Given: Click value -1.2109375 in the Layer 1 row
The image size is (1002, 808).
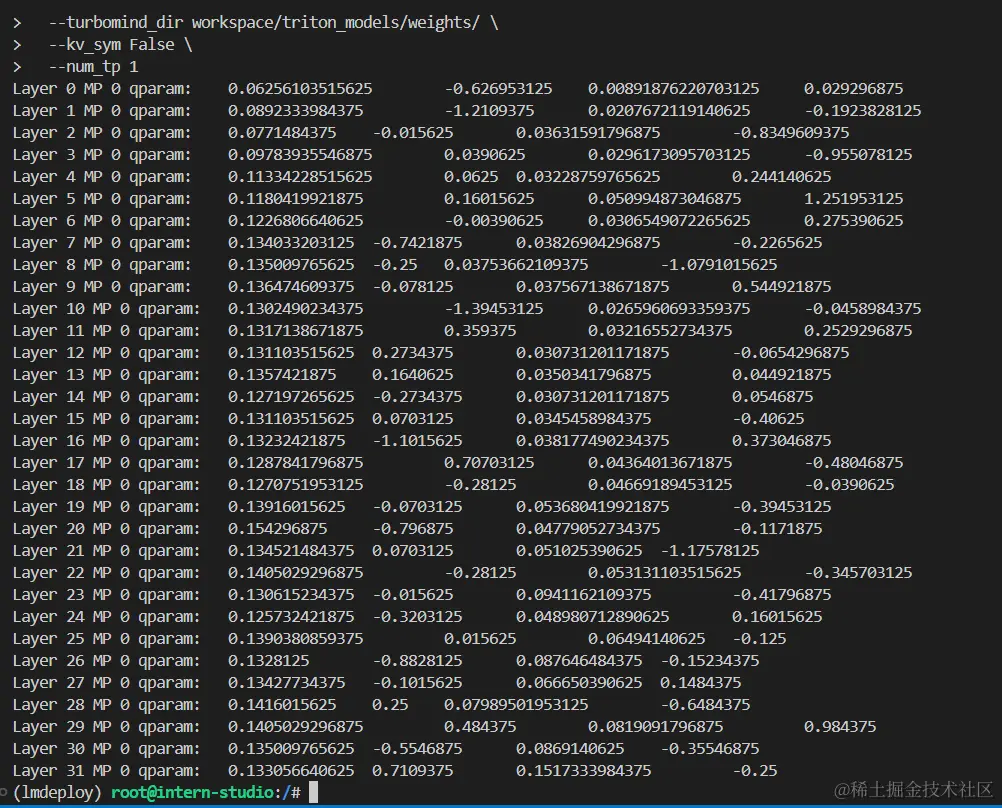Looking at the screenshot, I should (x=489, y=111).
